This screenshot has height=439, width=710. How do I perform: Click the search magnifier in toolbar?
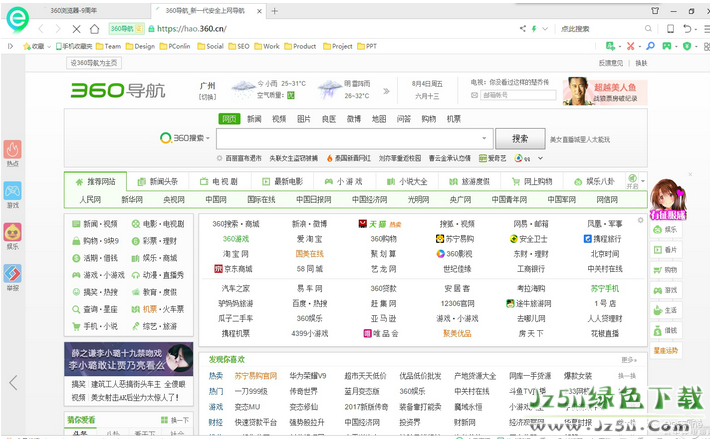point(648,29)
